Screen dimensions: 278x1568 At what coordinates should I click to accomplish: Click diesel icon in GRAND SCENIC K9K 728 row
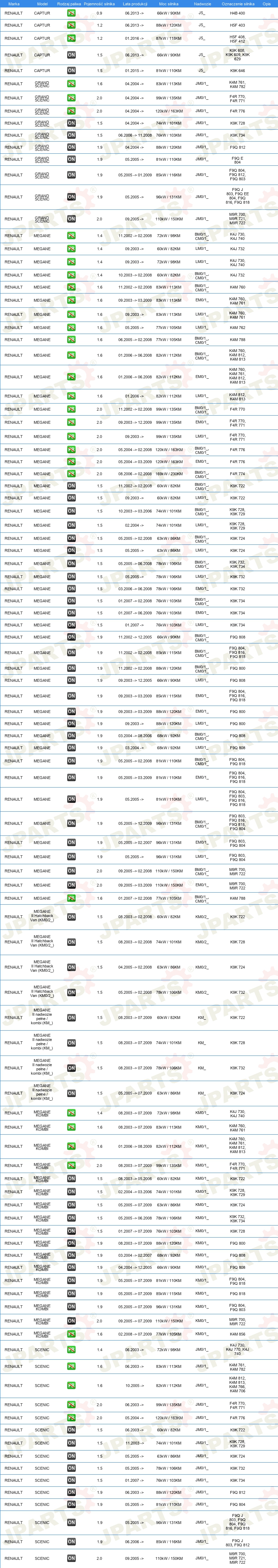point(71,123)
